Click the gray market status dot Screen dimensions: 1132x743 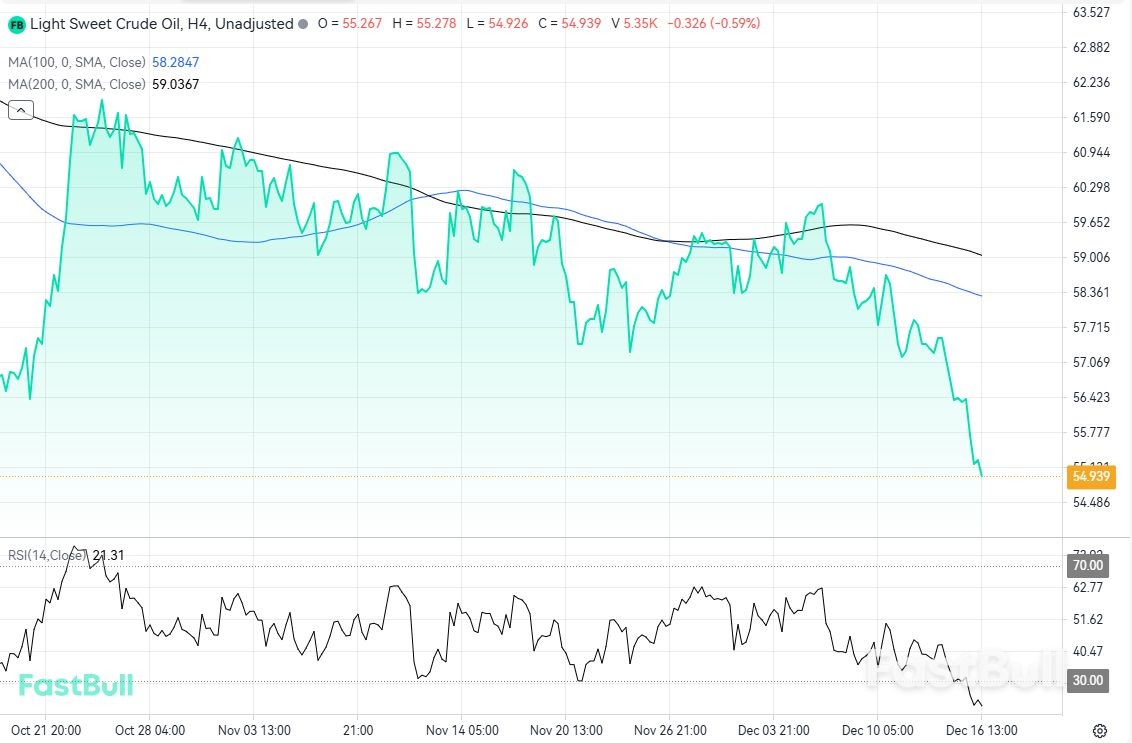point(304,23)
